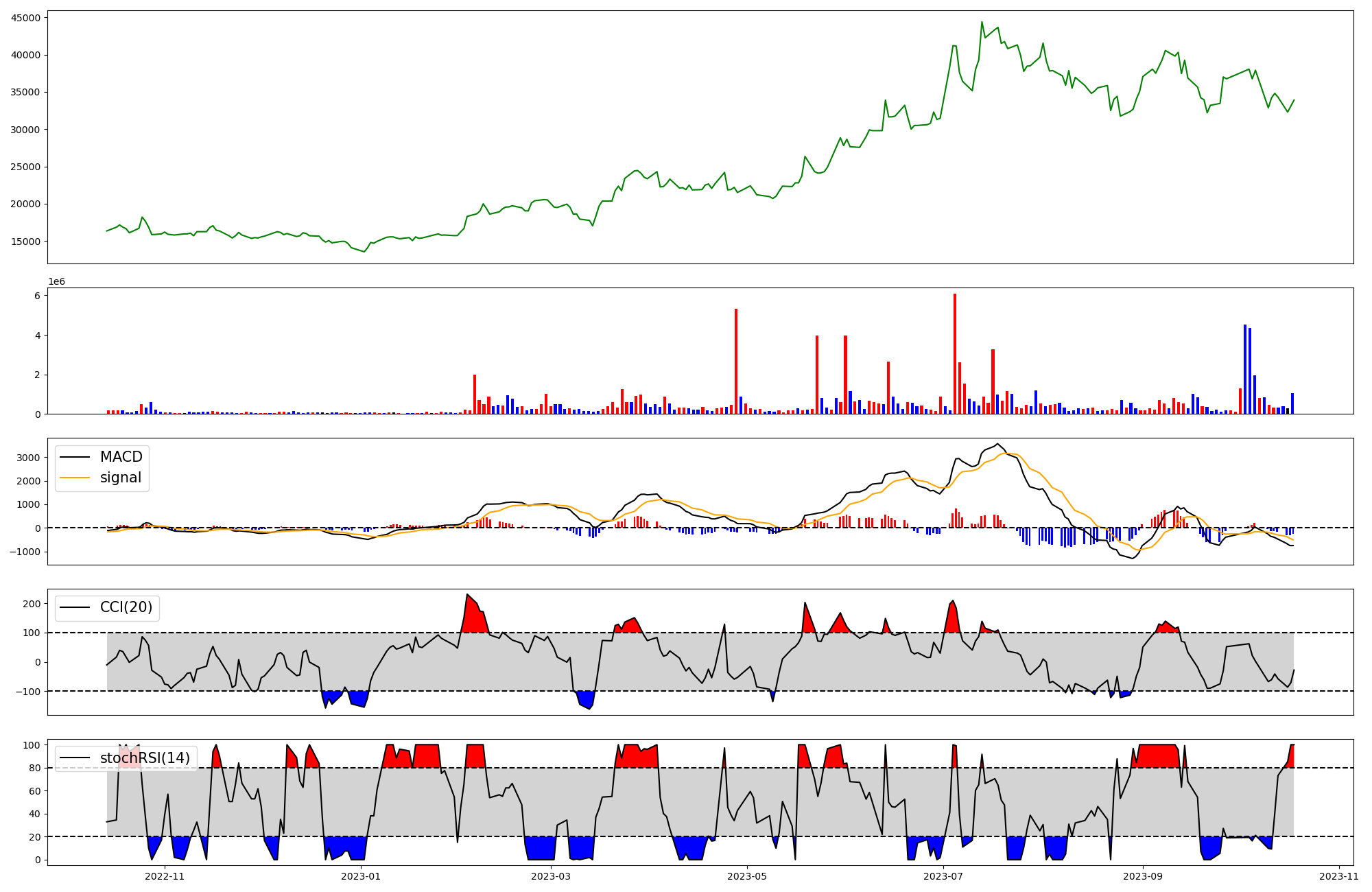Click the 1e6 volume scale label
1372x892 pixels.
[x=56, y=281]
